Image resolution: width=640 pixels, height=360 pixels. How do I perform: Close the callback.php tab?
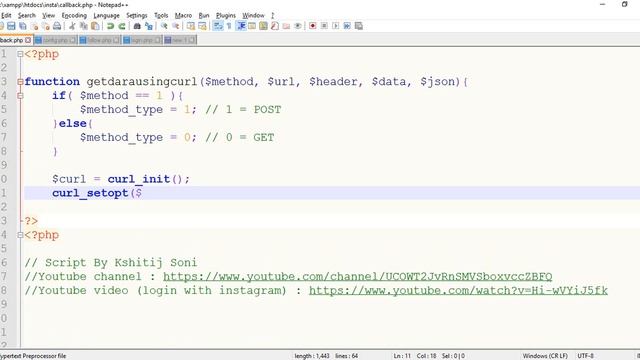coord(28,40)
